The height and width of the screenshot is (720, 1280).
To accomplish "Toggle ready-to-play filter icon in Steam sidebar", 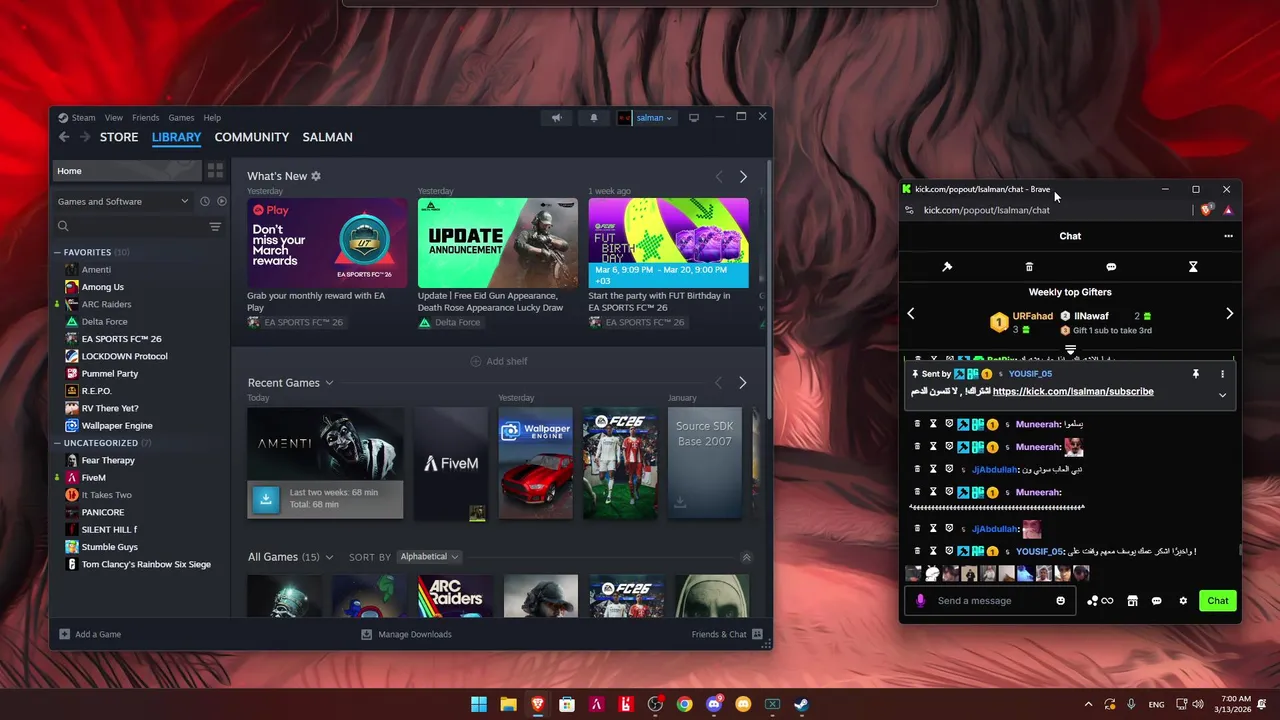I will coord(221,201).
